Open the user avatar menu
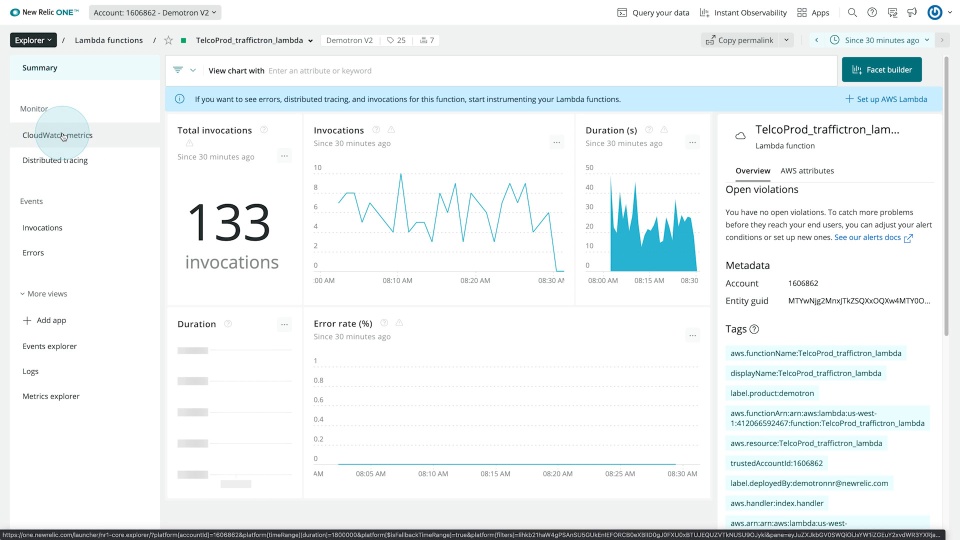This screenshot has height=540, width=960. tap(935, 12)
